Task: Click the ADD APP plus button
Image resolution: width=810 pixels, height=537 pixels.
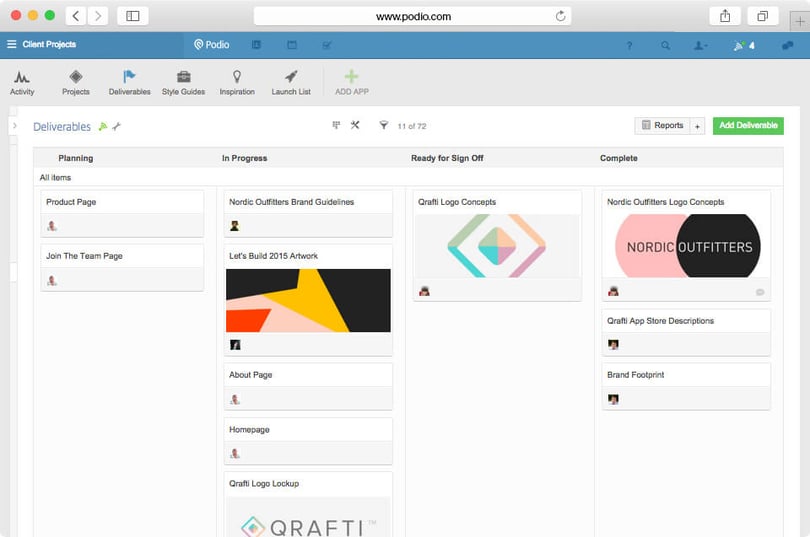Action: [351, 83]
